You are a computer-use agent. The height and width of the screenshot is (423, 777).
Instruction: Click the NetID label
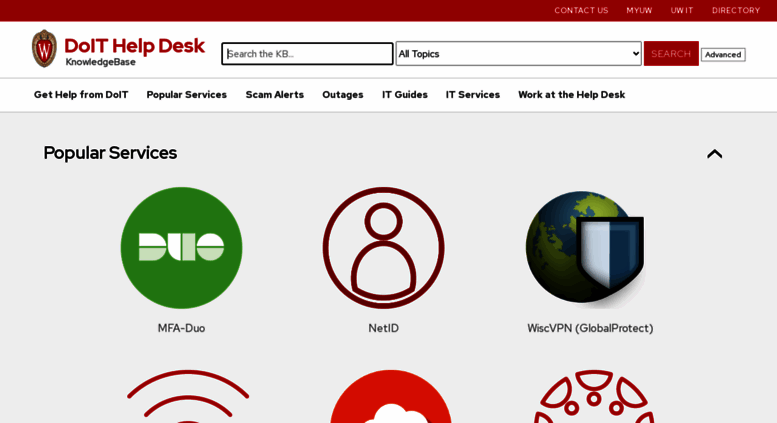point(384,328)
